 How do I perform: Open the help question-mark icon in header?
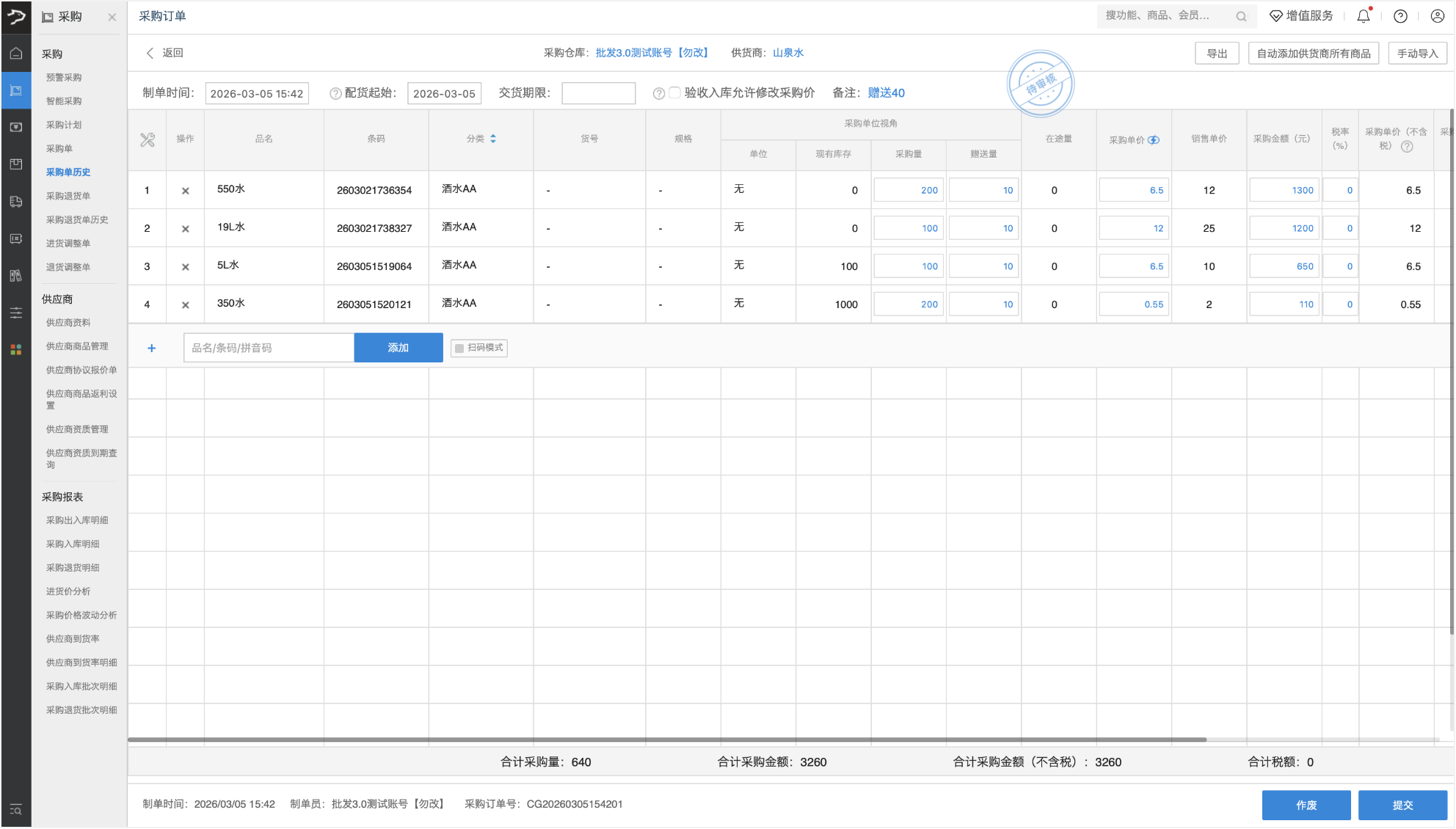(1400, 16)
